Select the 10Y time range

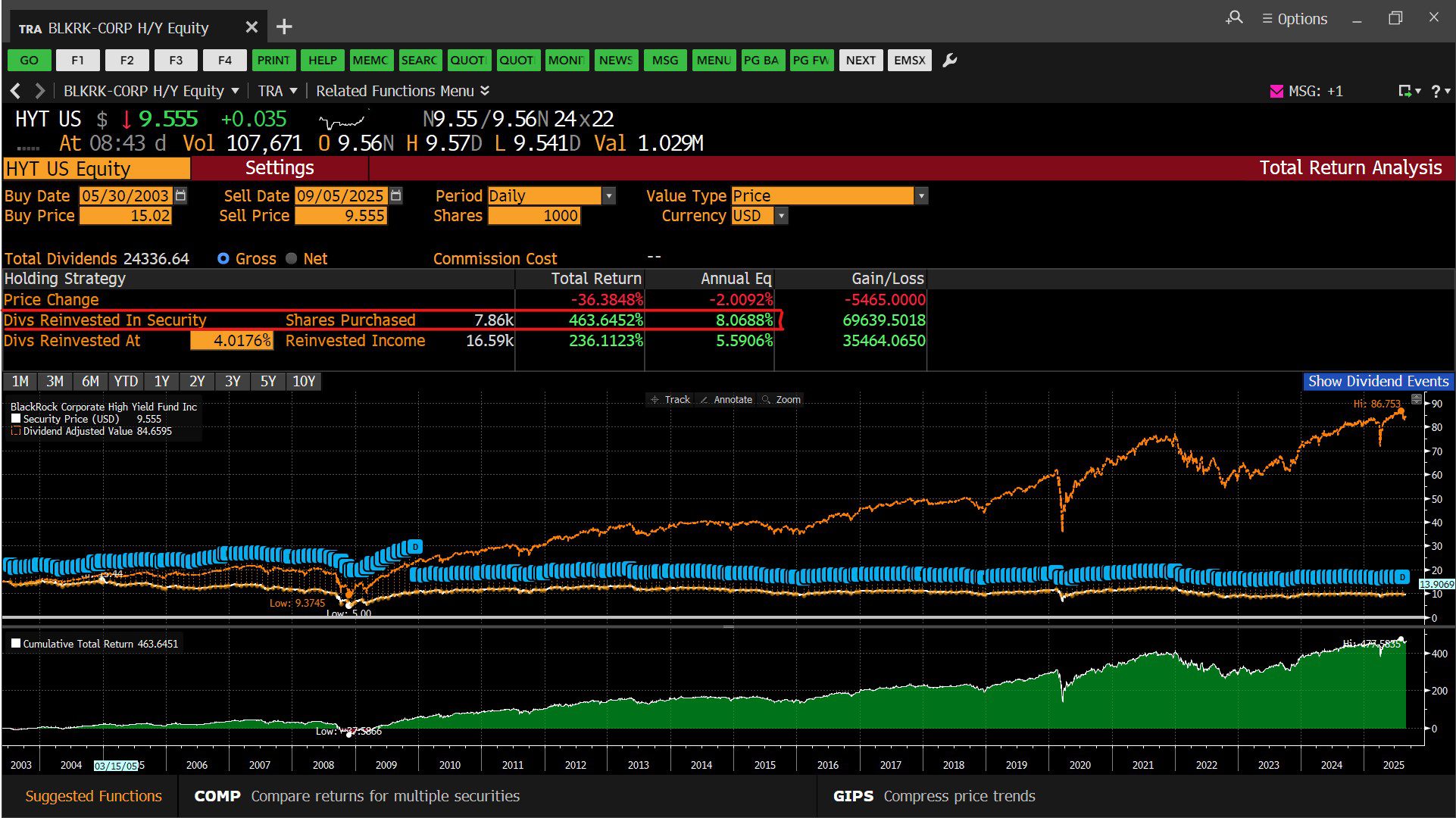tap(304, 381)
